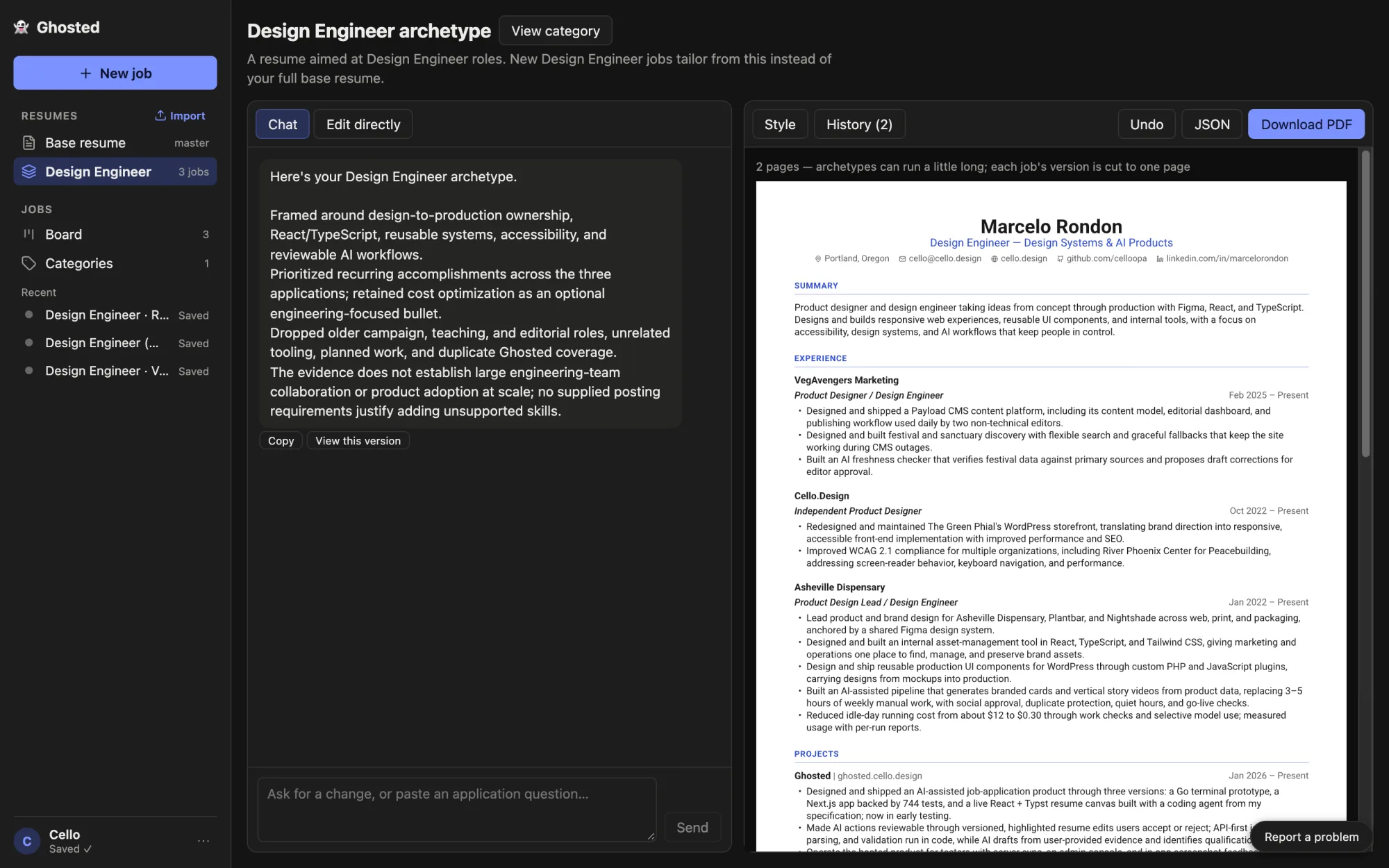
Task: Click the email envelope icon in resume header
Action: (902, 259)
